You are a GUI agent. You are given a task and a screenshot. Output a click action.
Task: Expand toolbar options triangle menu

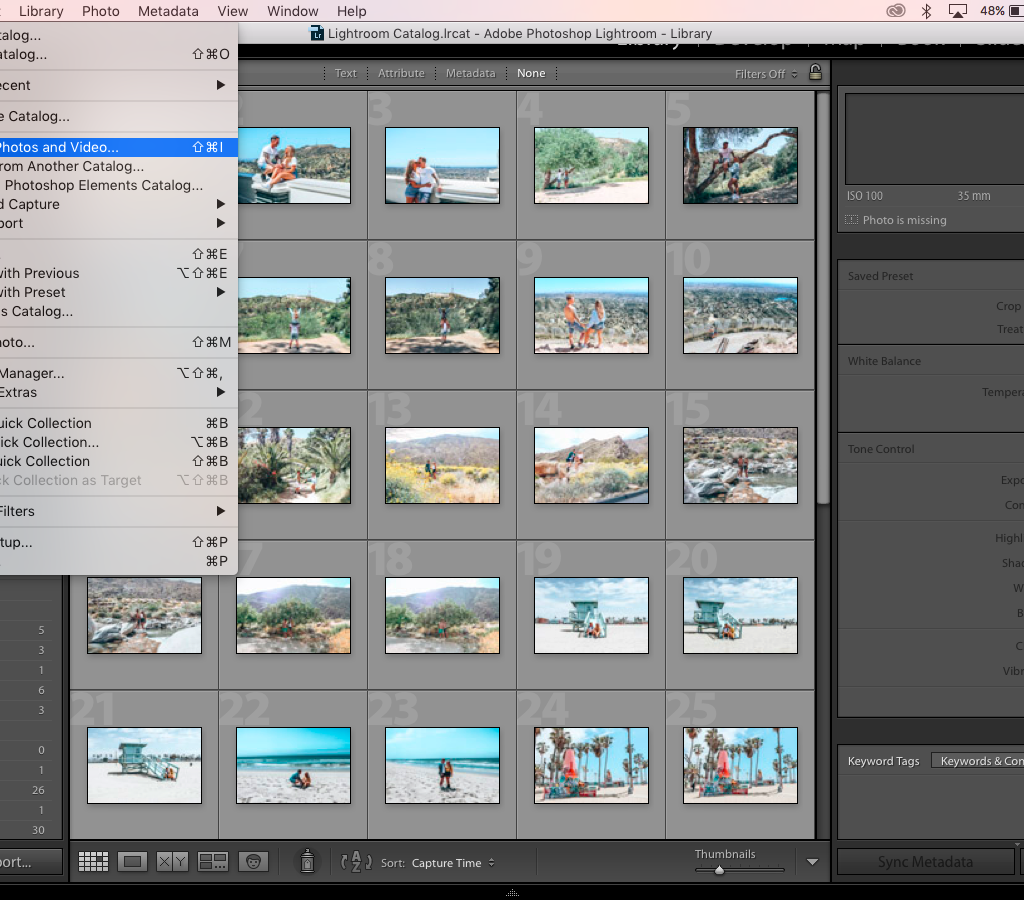(x=812, y=862)
